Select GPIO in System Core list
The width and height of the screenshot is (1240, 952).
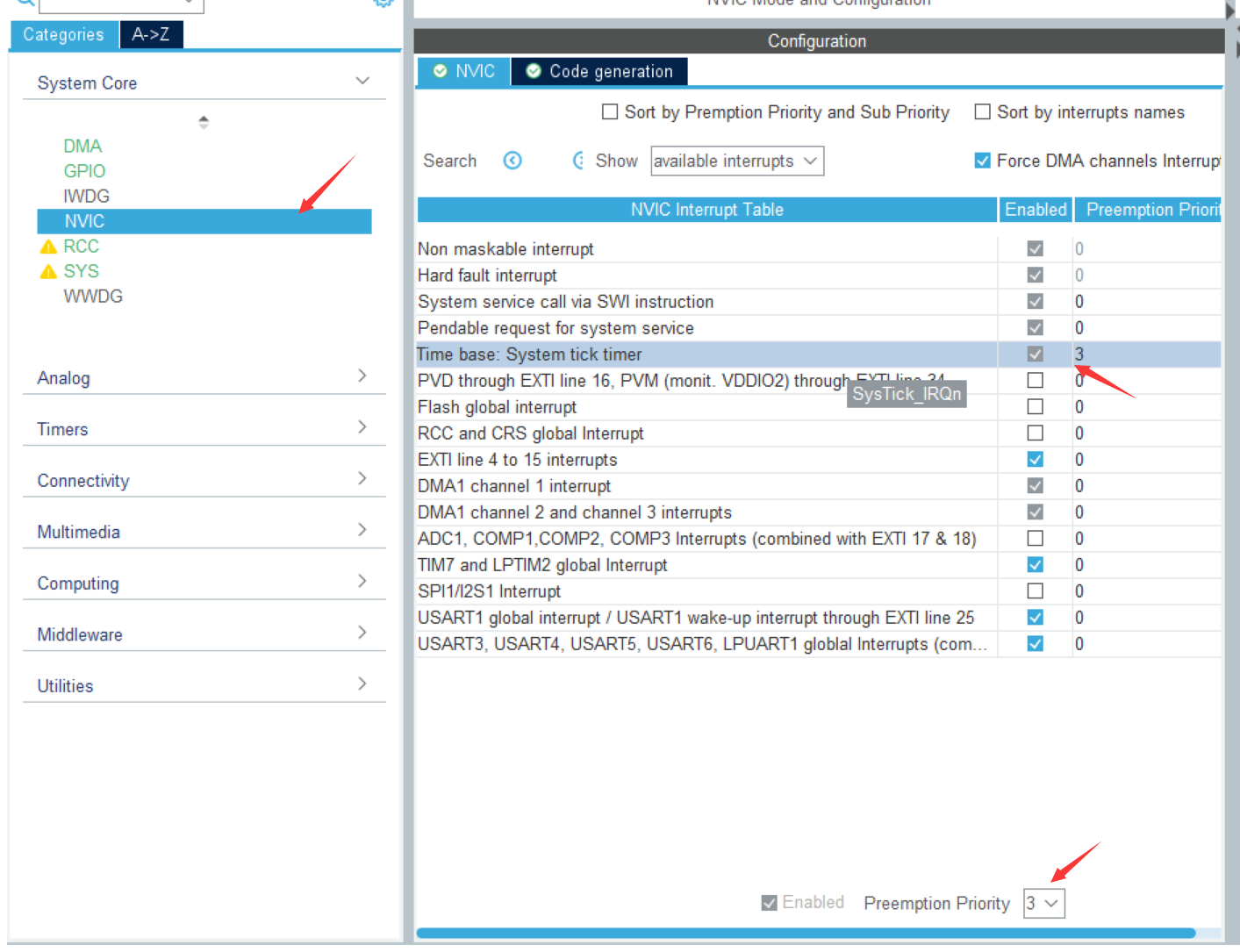point(84,171)
